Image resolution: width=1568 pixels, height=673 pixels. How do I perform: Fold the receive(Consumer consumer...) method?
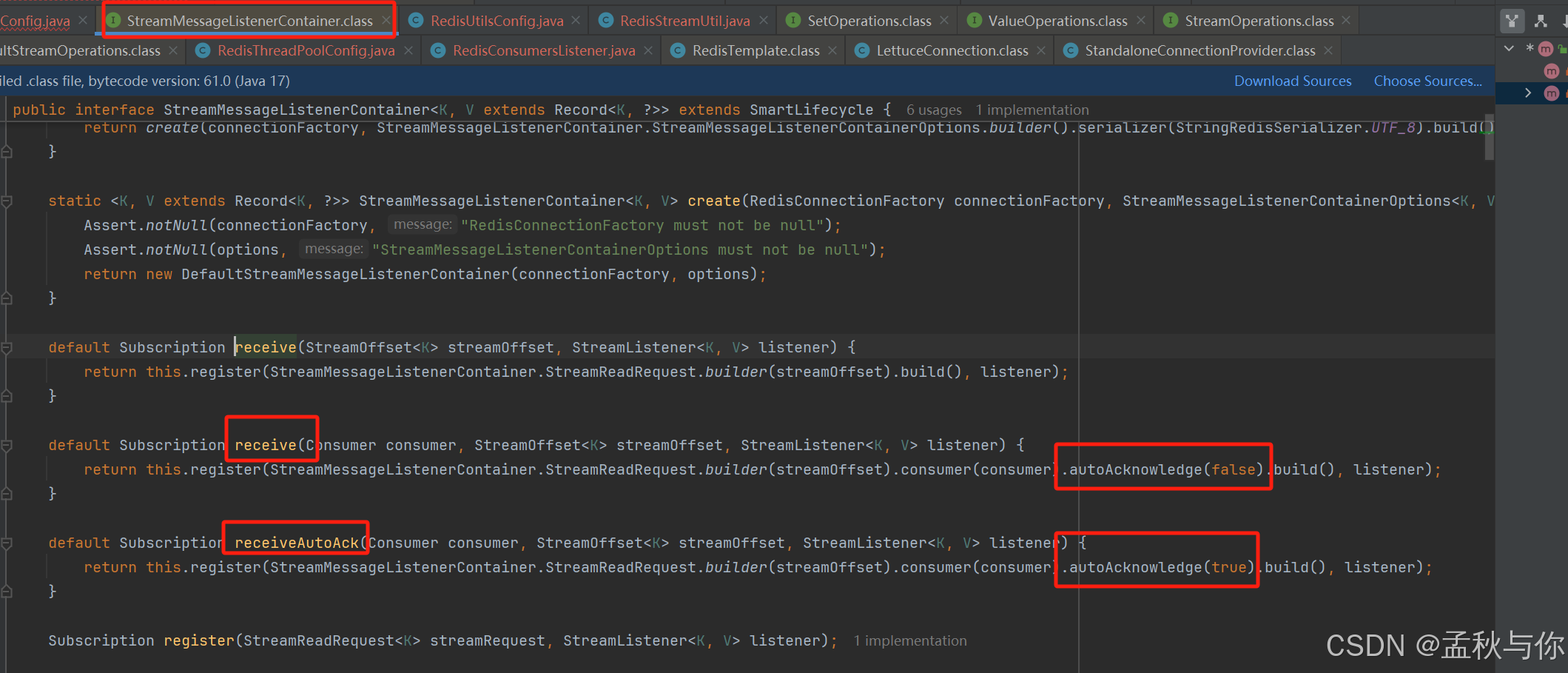[7, 445]
